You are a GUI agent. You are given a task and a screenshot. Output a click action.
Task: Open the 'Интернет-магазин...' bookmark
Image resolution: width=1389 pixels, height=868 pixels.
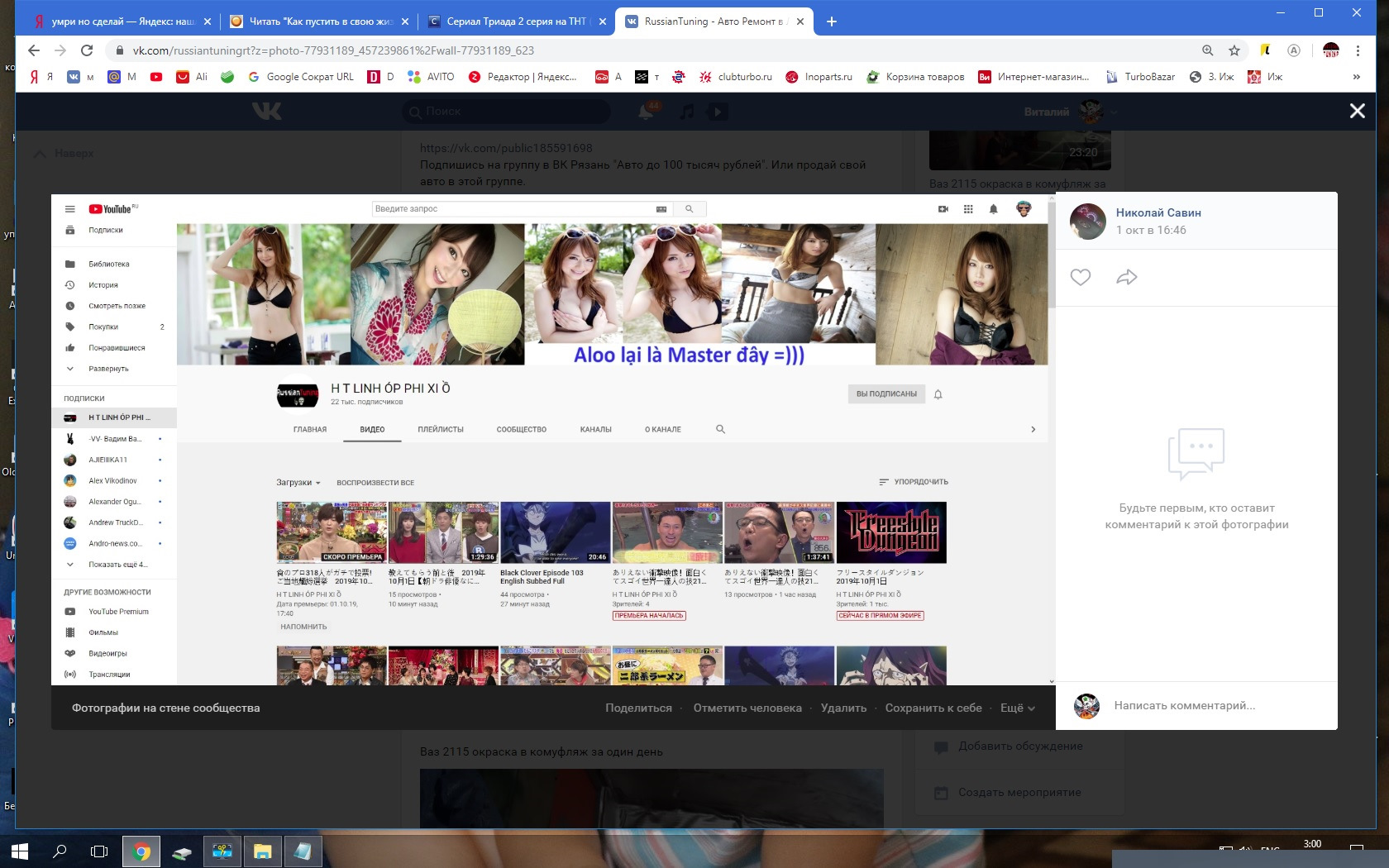(1033, 77)
